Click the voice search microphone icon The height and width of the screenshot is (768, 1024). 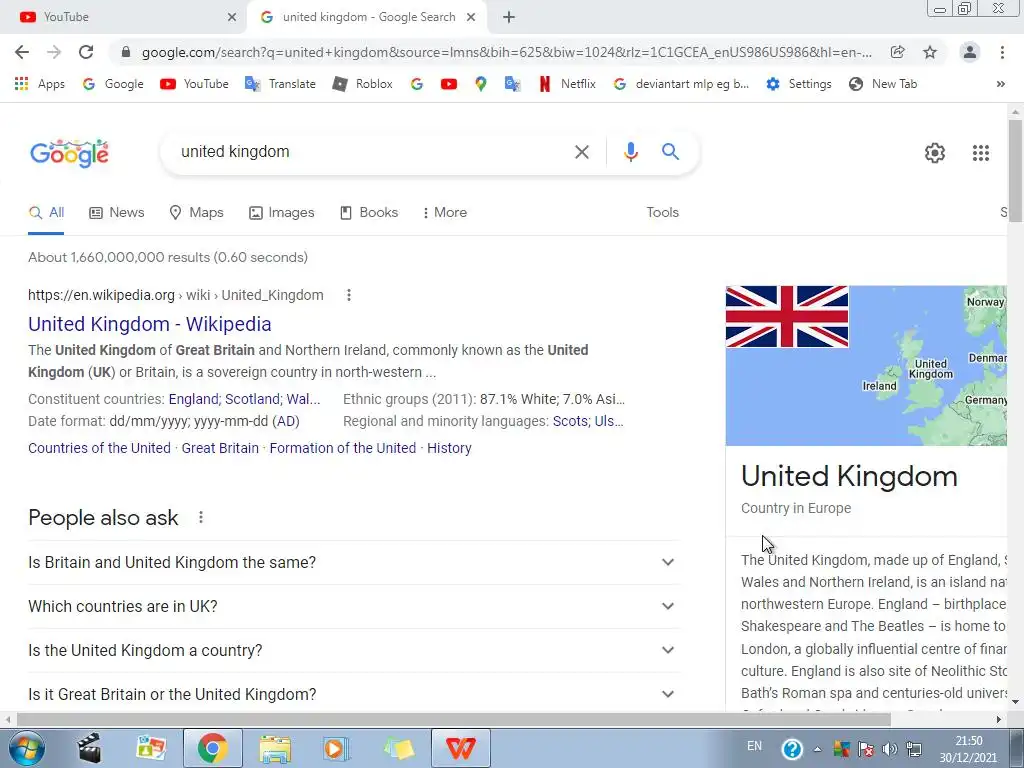tap(630, 152)
